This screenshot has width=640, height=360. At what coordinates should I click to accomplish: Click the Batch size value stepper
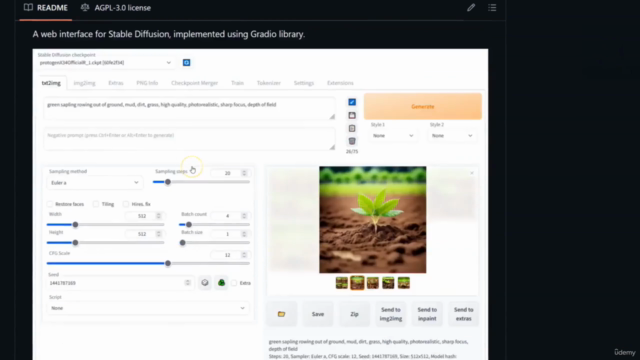244,234
